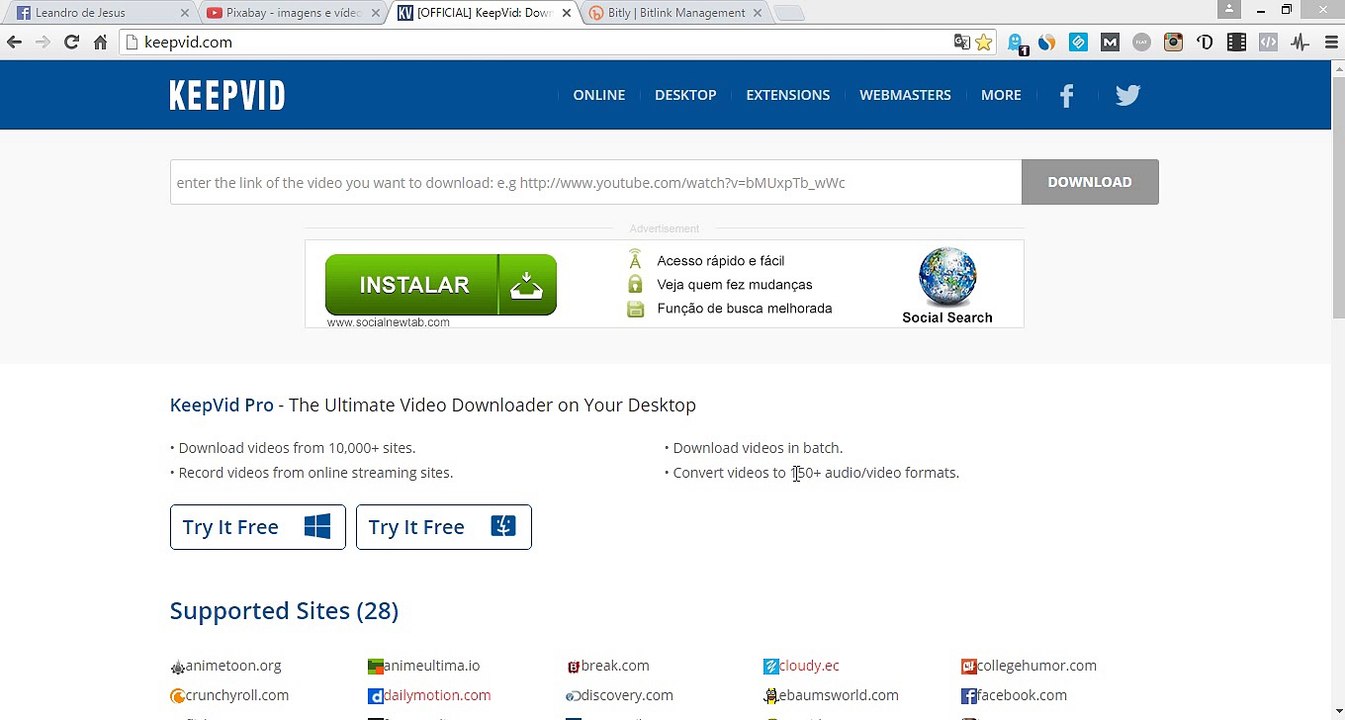Select the [OFFICIAL] KeepVid tab

pyautogui.click(x=485, y=13)
